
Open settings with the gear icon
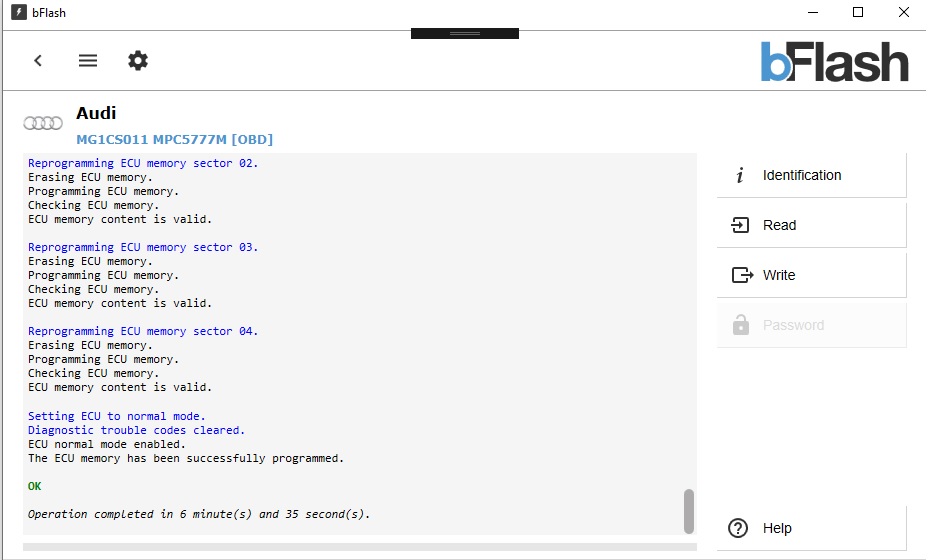click(138, 60)
